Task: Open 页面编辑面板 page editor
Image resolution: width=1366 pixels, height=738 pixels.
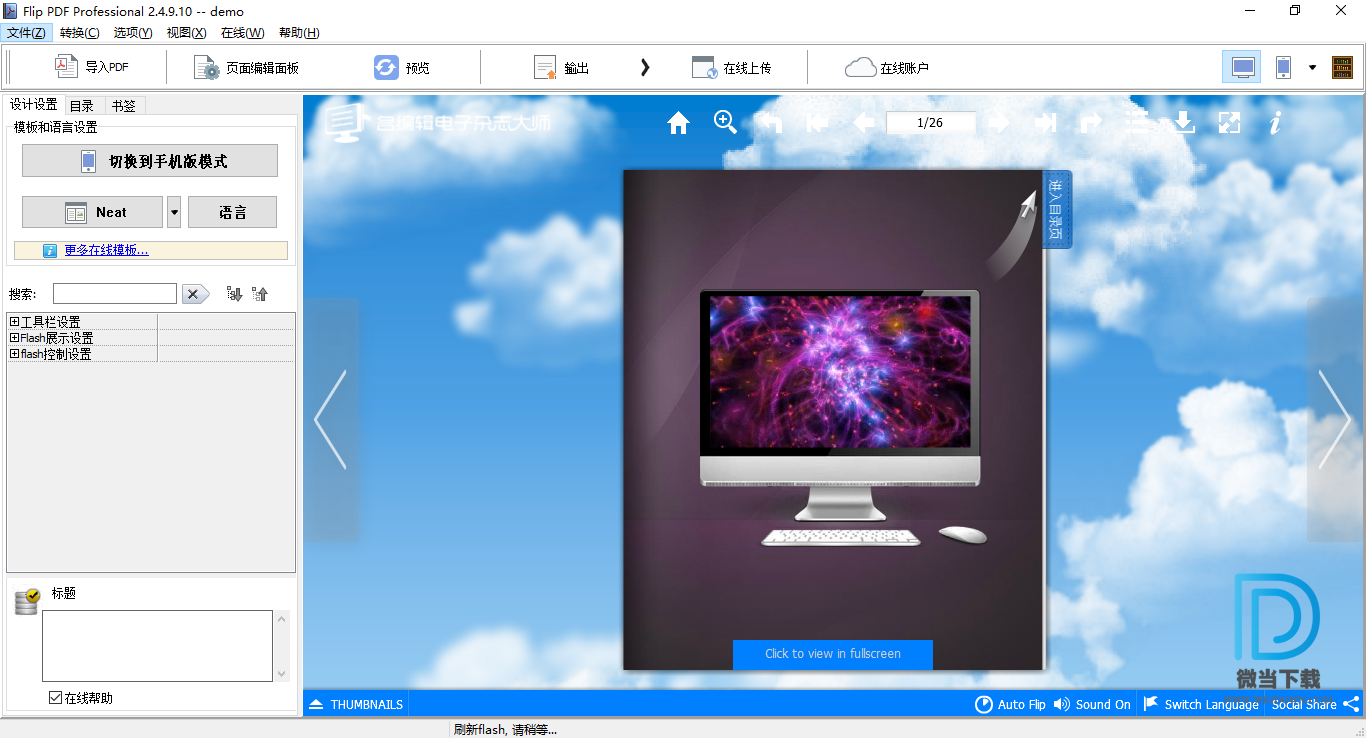Action: click(x=247, y=68)
